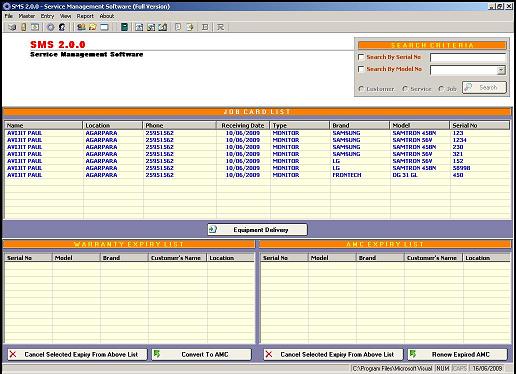The height and width of the screenshot is (374, 516).
Task: Click Serial No header in AMC Expiry List
Action: (284, 258)
